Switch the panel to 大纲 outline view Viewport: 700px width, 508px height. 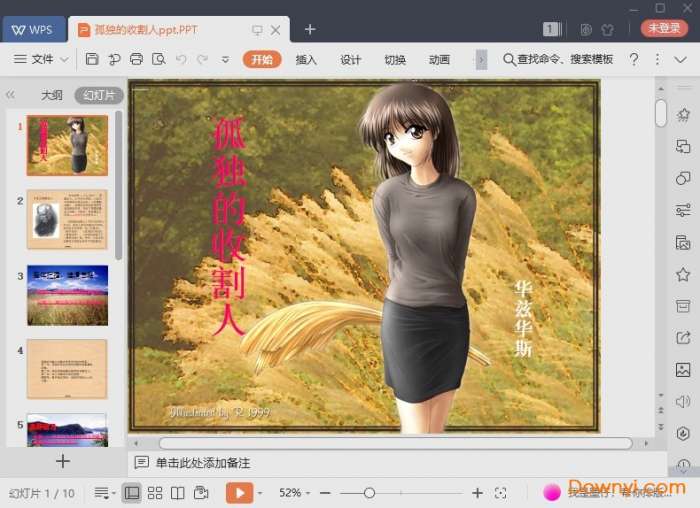tap(51, 96)
